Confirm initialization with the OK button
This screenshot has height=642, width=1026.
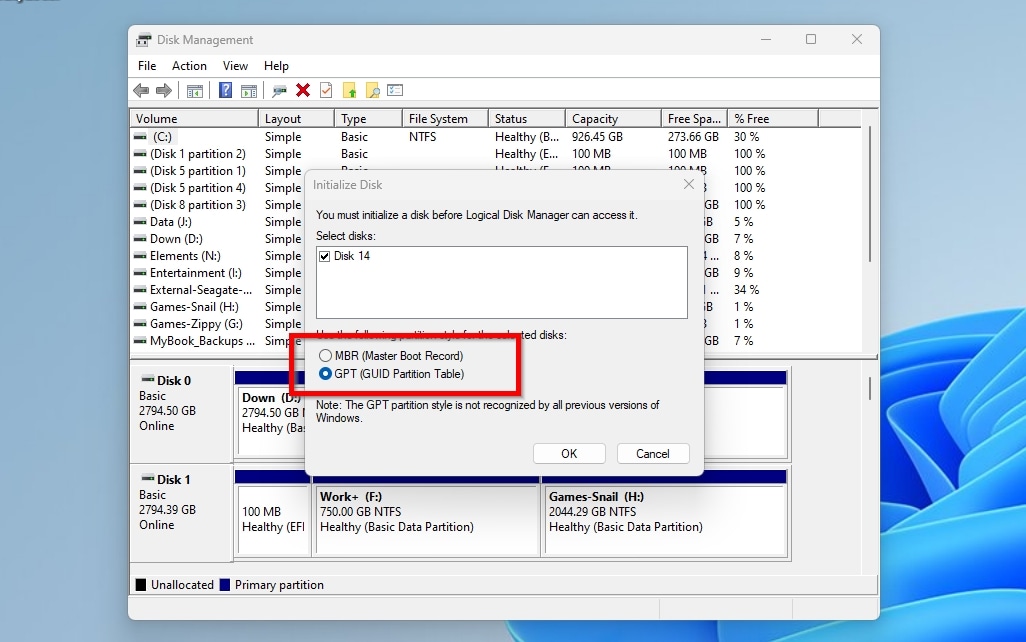(569, 454)
